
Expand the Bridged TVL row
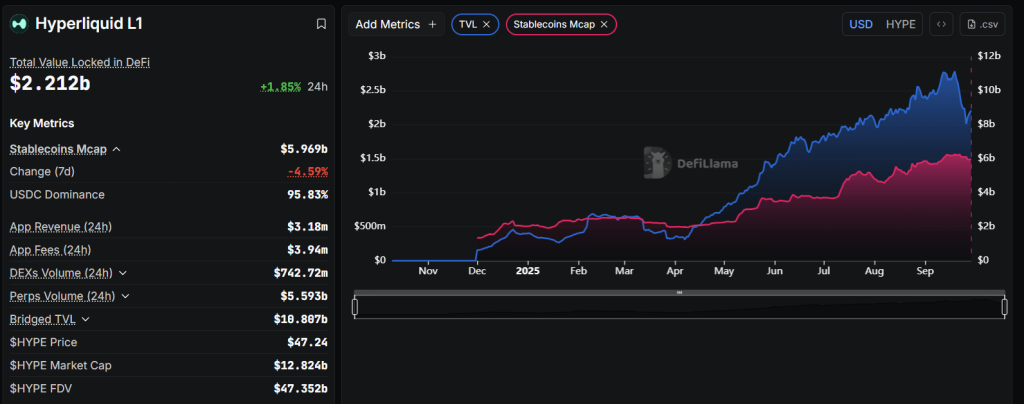tap(86, 320)
